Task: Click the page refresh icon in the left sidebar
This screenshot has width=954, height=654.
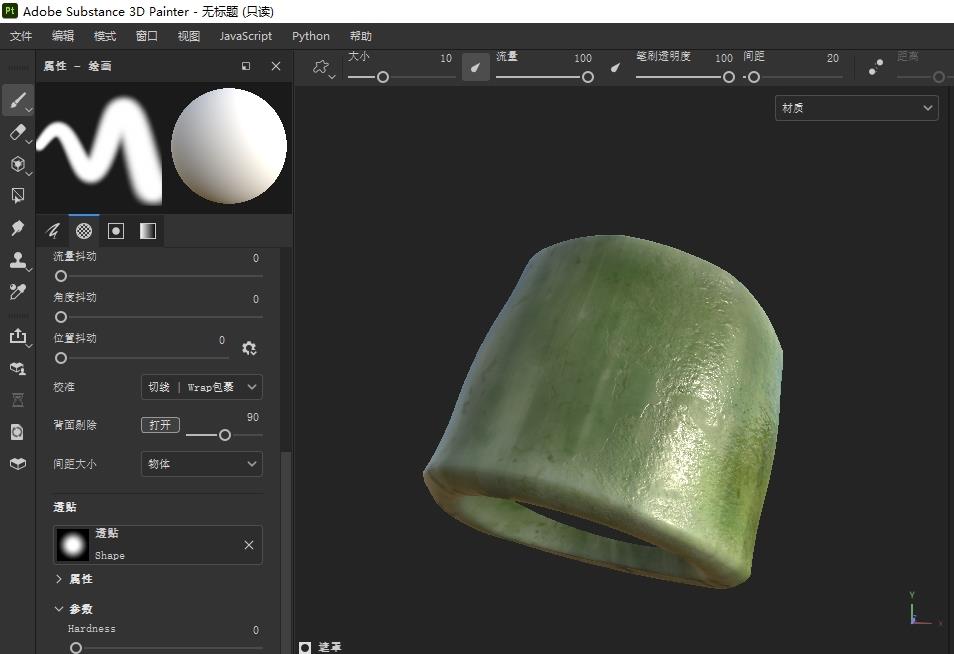Action: click(18, 432)
